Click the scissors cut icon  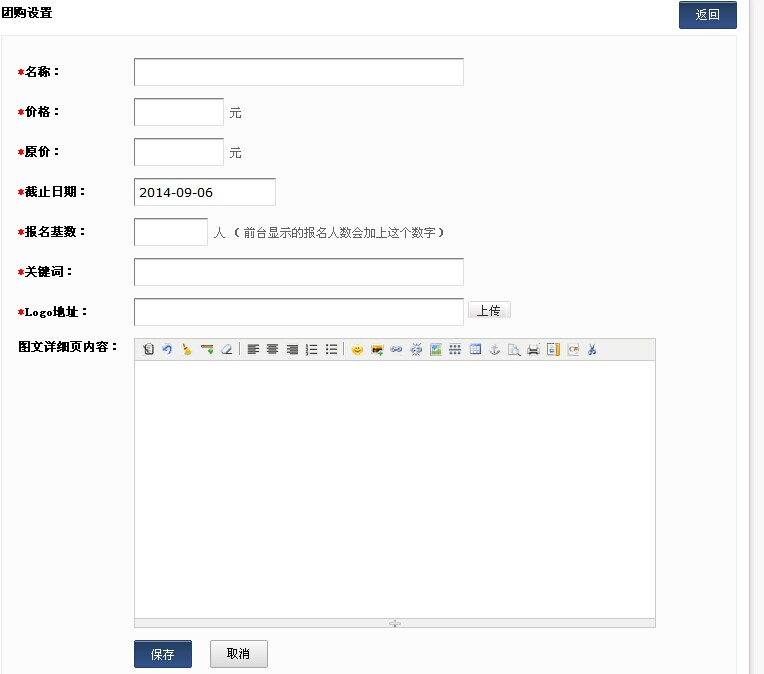(x=592, y=350)
